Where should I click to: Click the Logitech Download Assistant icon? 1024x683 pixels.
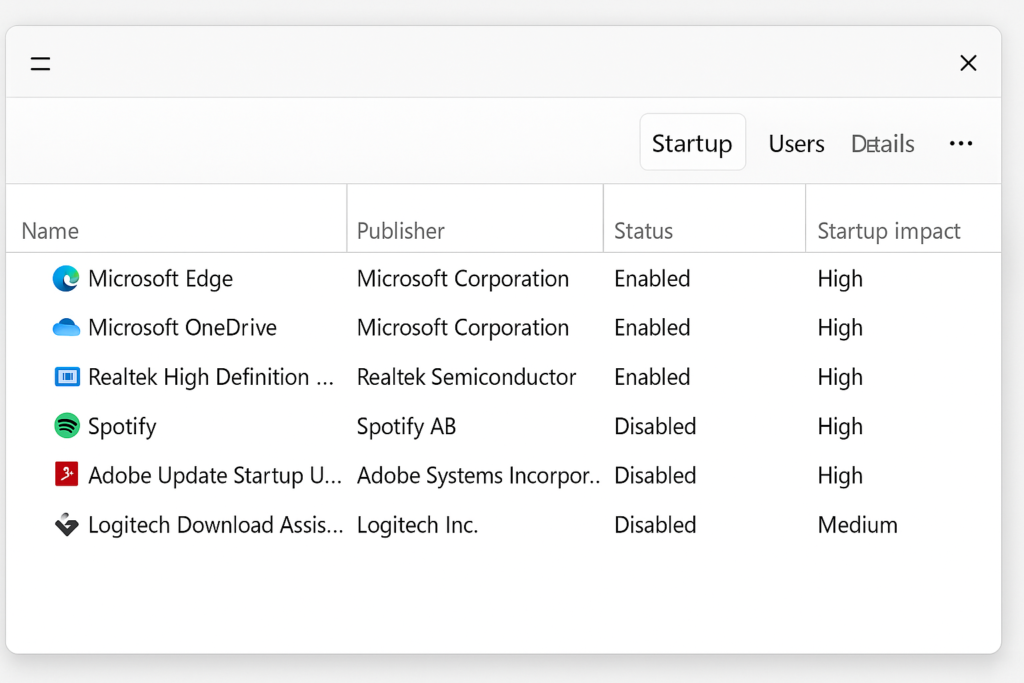click(x=66, y=524)
